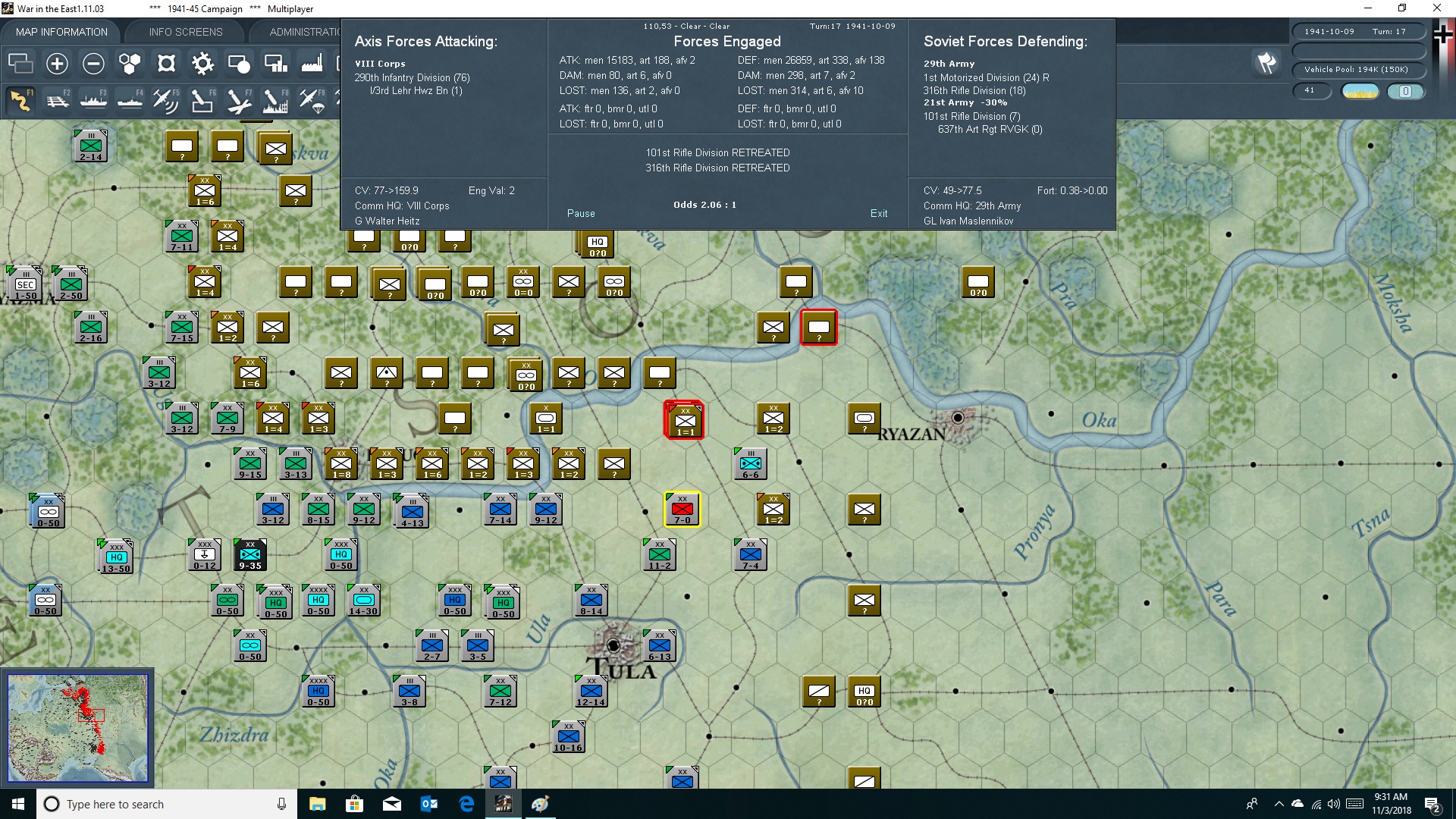Open the INFO SCREENS tab
1456x819 pixels.
(186, 32)
